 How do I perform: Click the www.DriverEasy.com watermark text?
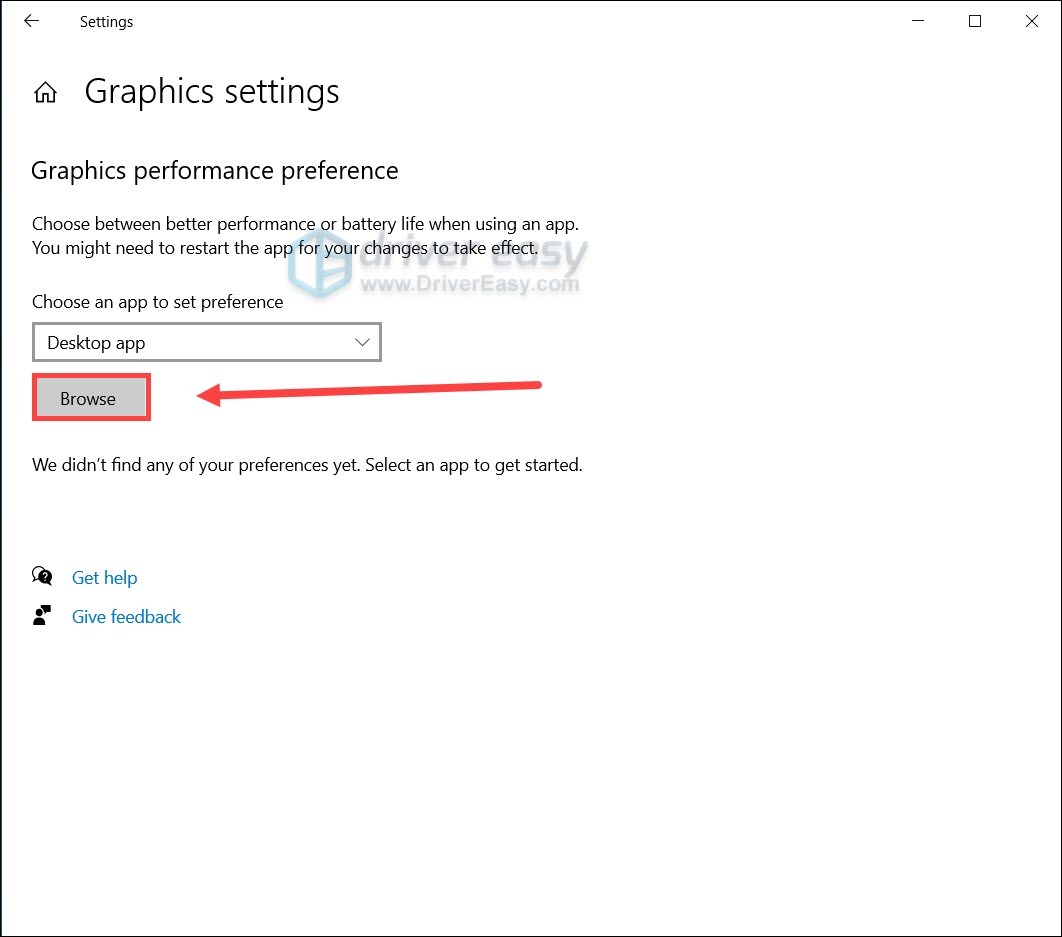469,284
